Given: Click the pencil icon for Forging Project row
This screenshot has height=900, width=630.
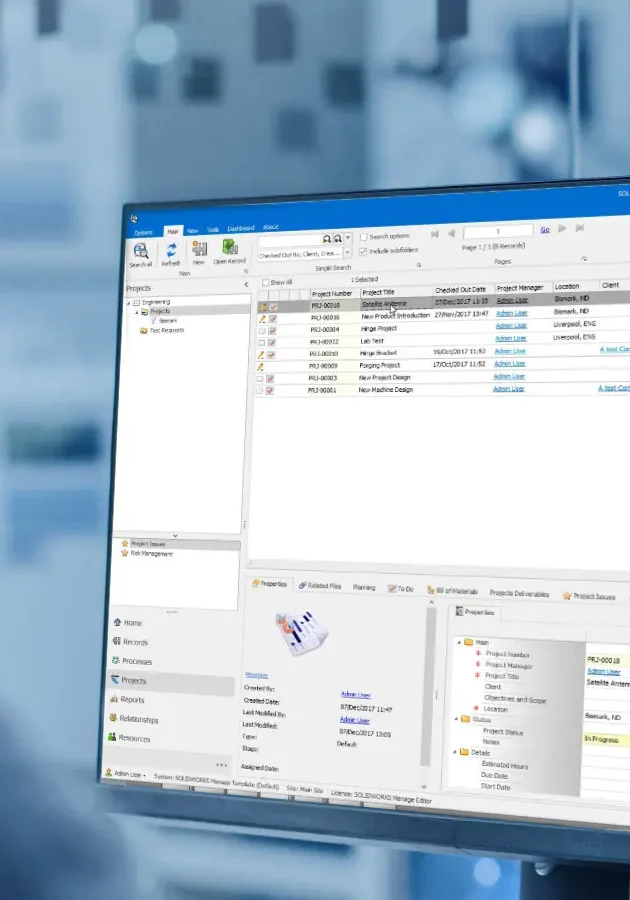Looking at the screenshot, I should click(260, 366).
